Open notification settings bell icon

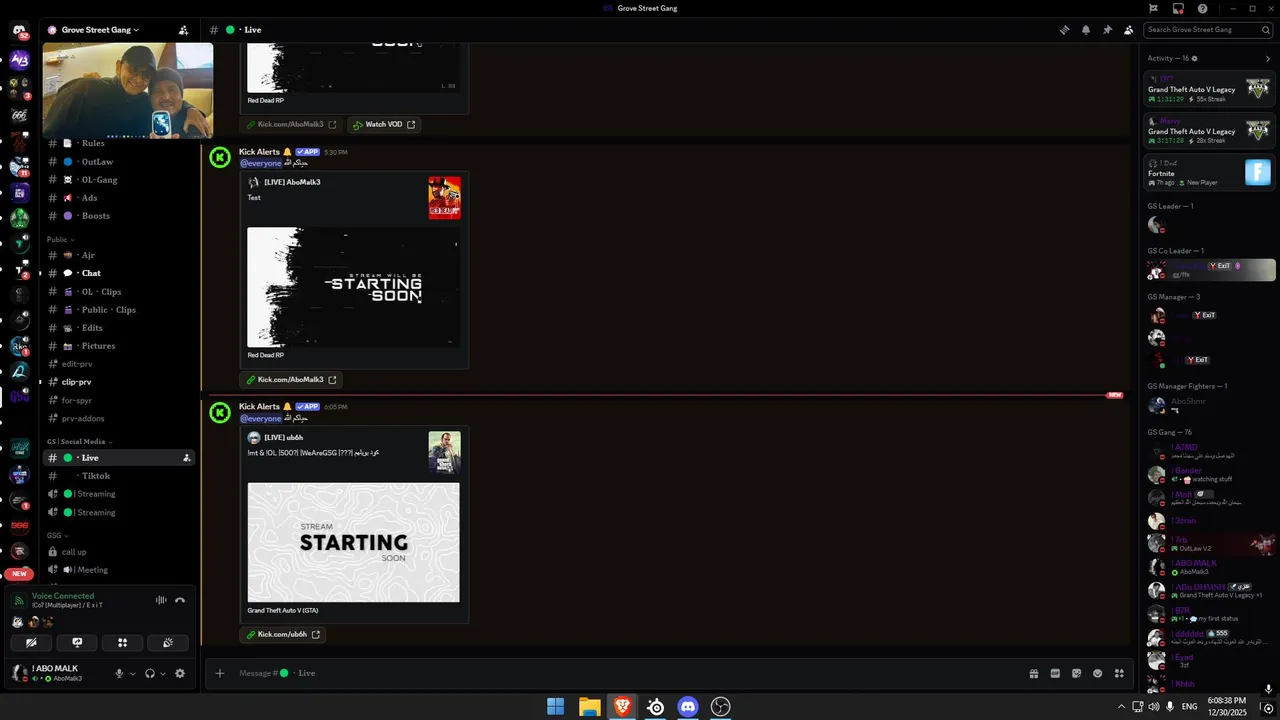[1086, 30]
